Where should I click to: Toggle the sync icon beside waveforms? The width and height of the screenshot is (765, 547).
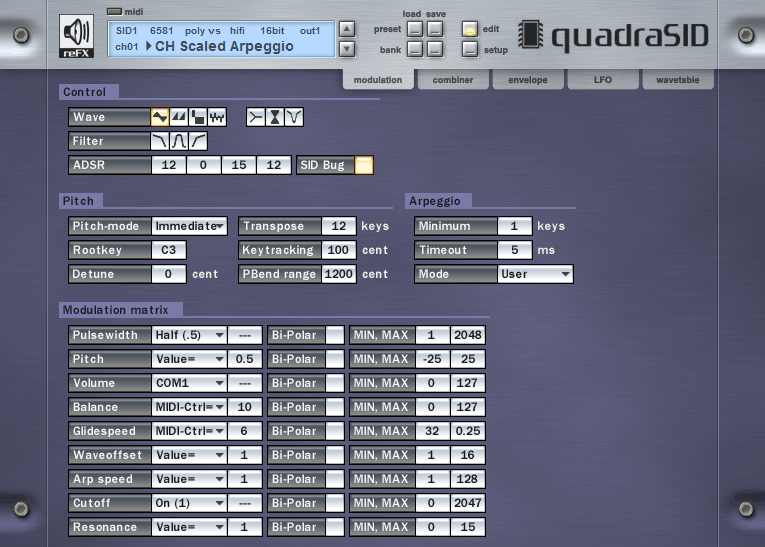tap(256, 117)
